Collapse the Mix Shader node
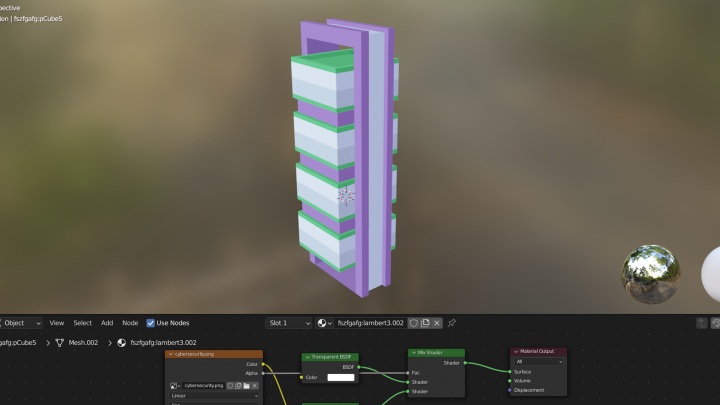720x405 pixels. 414,353
